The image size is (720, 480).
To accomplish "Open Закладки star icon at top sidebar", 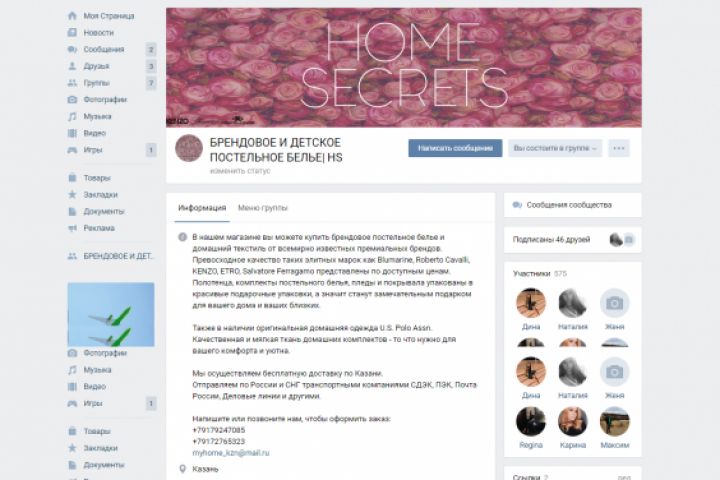I will click(x=72, y=195).
